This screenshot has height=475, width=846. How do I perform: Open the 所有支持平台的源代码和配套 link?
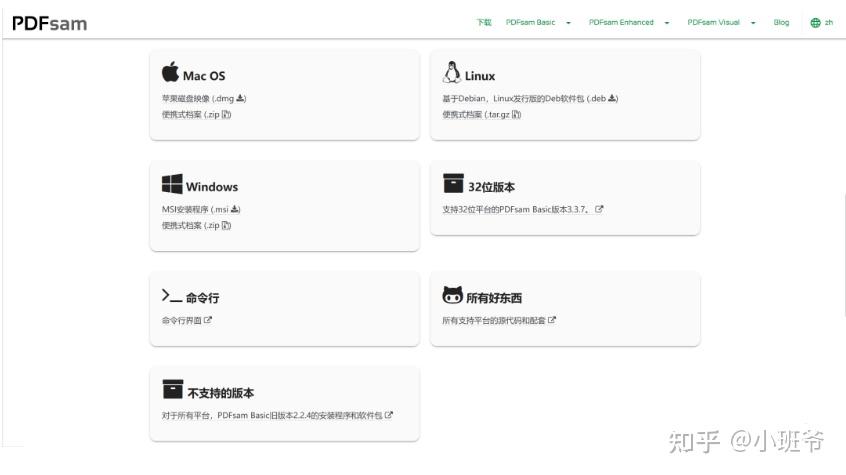(x=499, y=321)
